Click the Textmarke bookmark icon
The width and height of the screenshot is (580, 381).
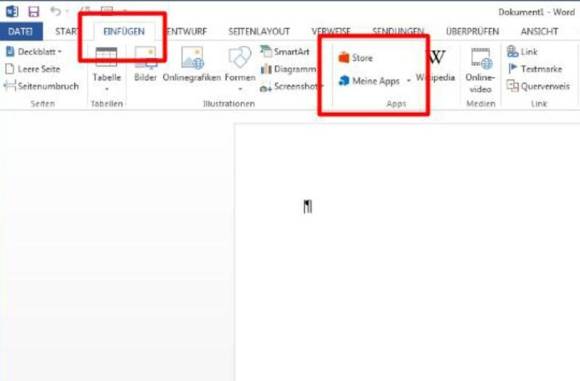pyautogui.click(x=513, y=68)
